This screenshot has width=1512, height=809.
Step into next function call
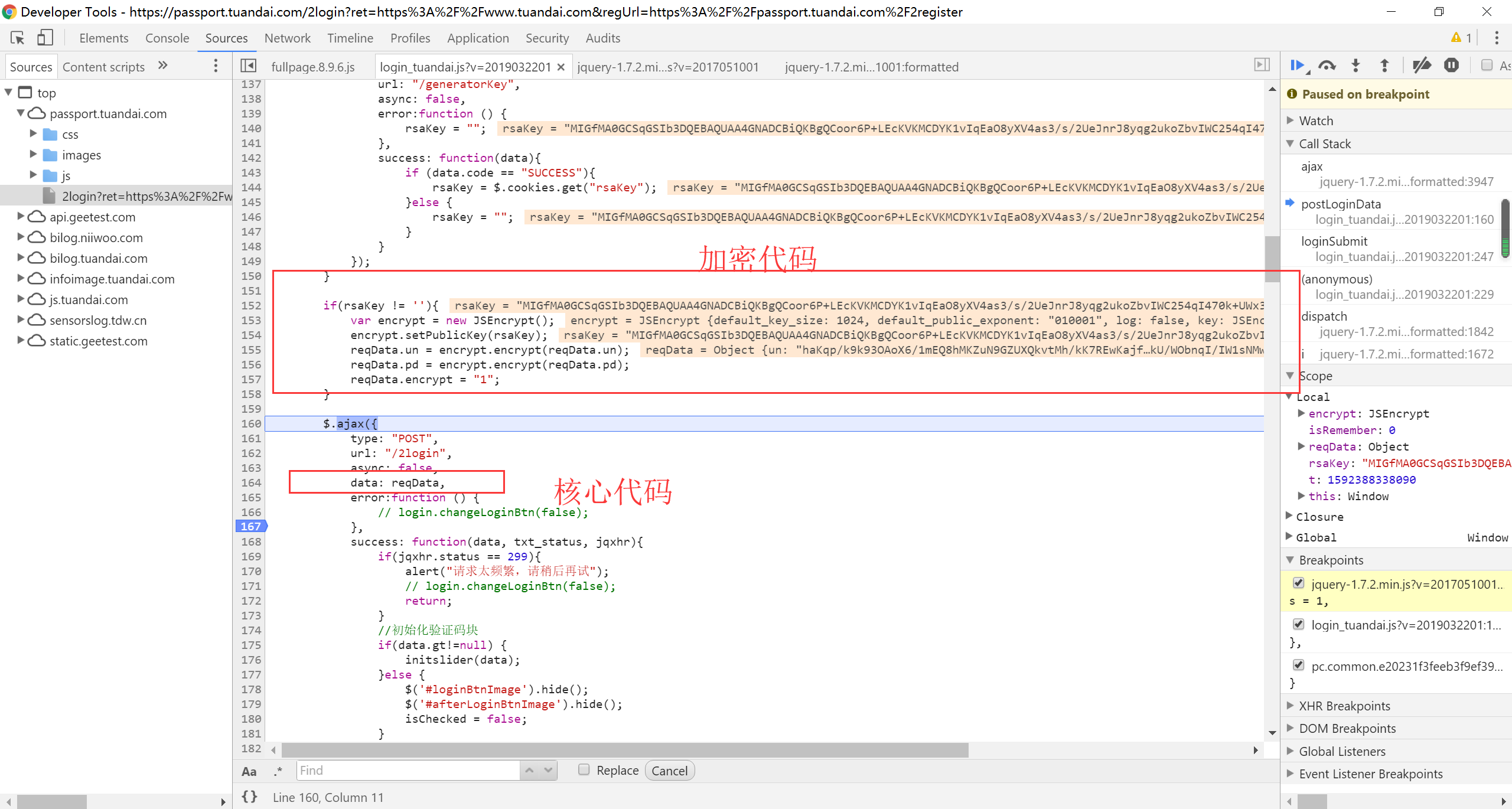[x=1355, y=66]
